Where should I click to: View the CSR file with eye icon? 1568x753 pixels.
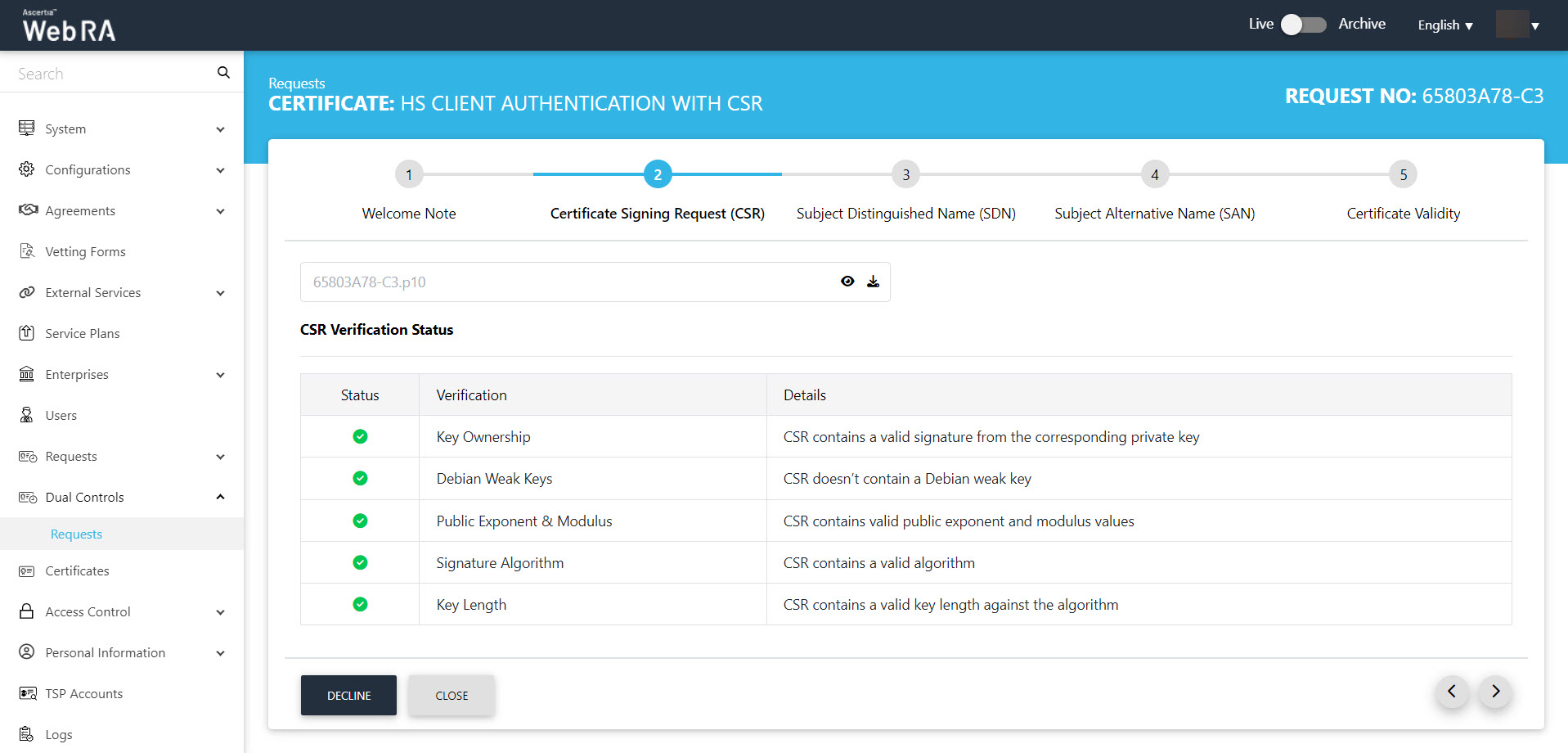847,282
